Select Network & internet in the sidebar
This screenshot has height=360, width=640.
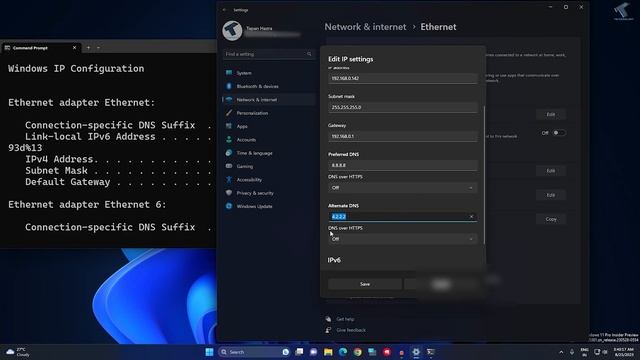269,100
